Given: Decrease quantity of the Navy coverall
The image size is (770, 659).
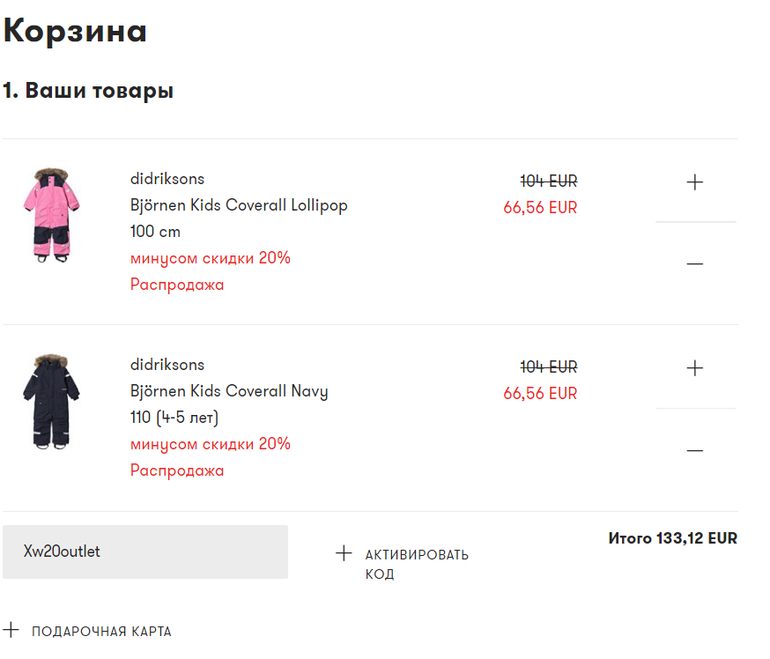Looking at the screenshot, I should [x=695, y=450].
